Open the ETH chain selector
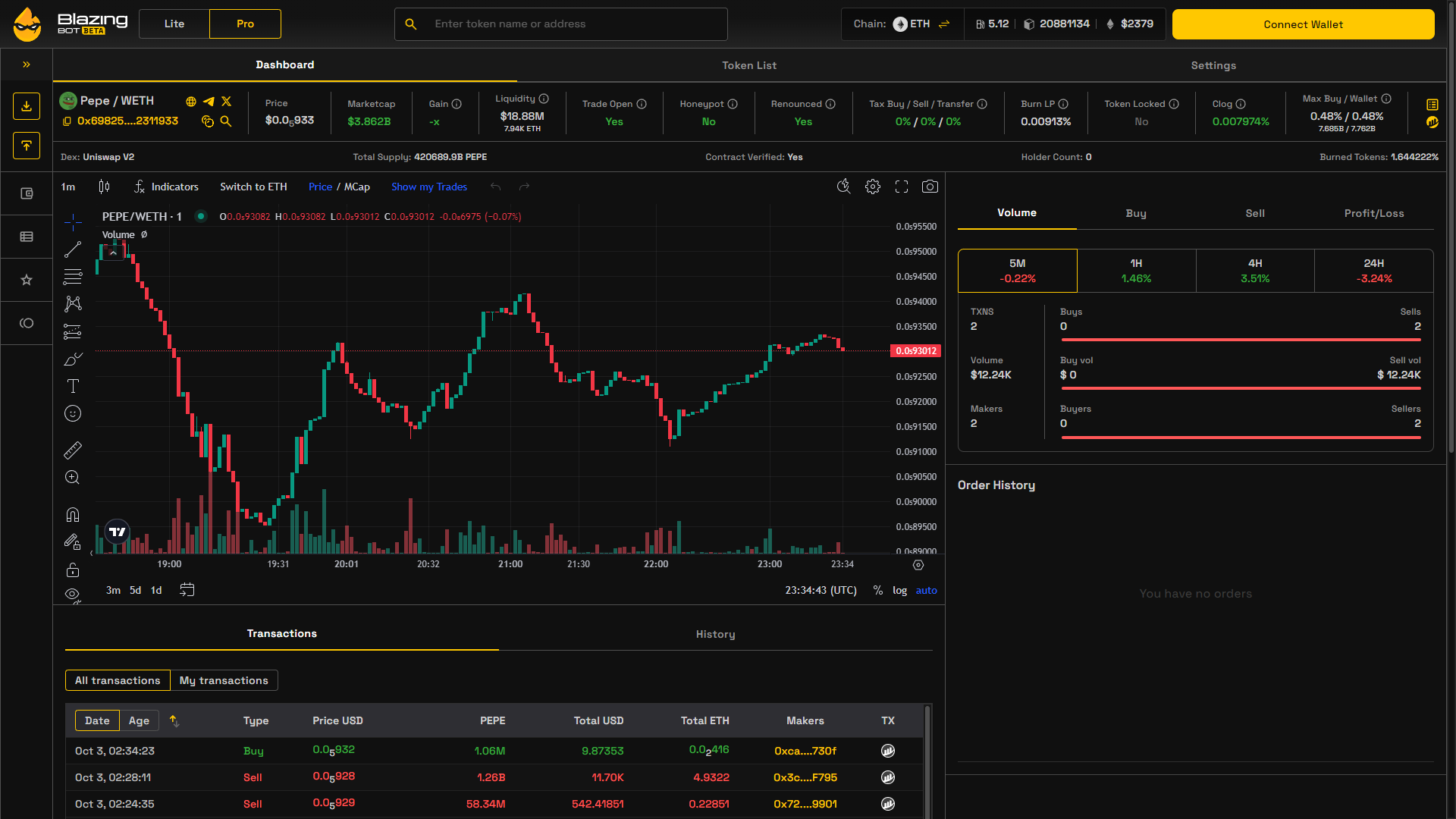The width and height of the screenshot is (1456, 819). pyautogui.click(x=921, y=24)
